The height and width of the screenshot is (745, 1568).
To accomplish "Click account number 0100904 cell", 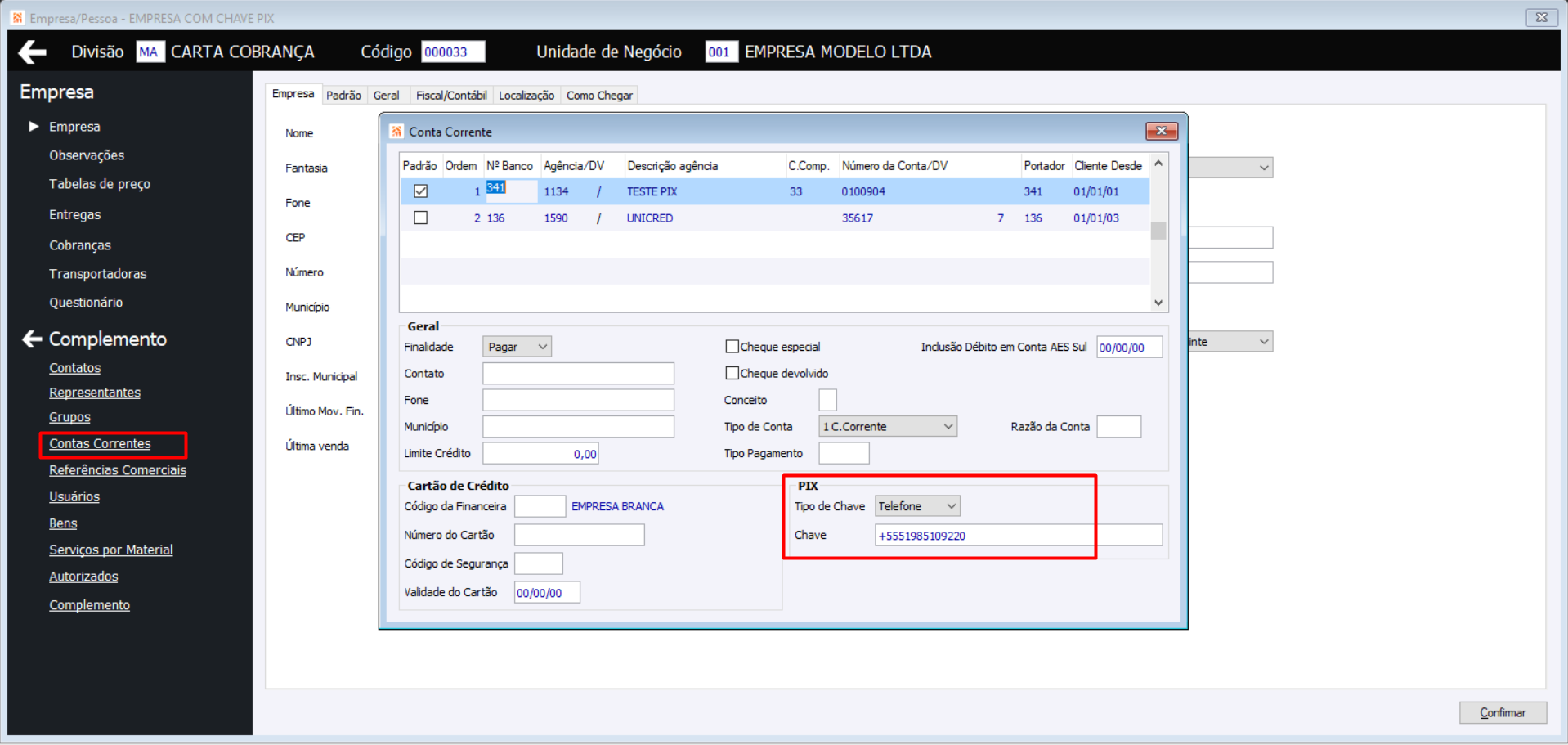I will click(929, 191).
